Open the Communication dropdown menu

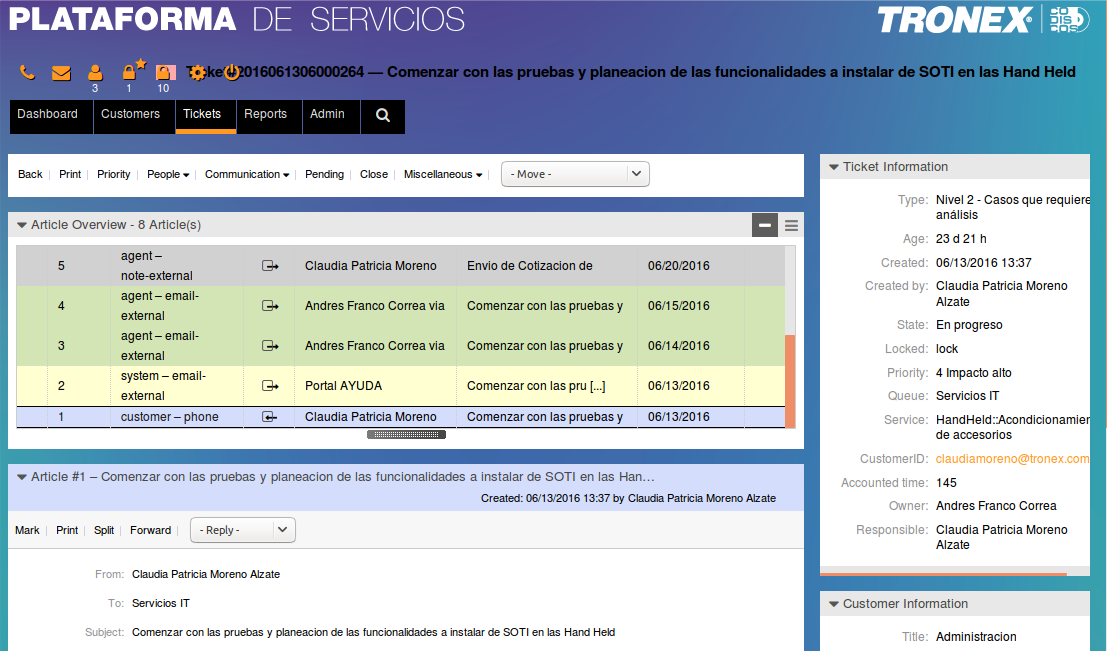[247, 174]
